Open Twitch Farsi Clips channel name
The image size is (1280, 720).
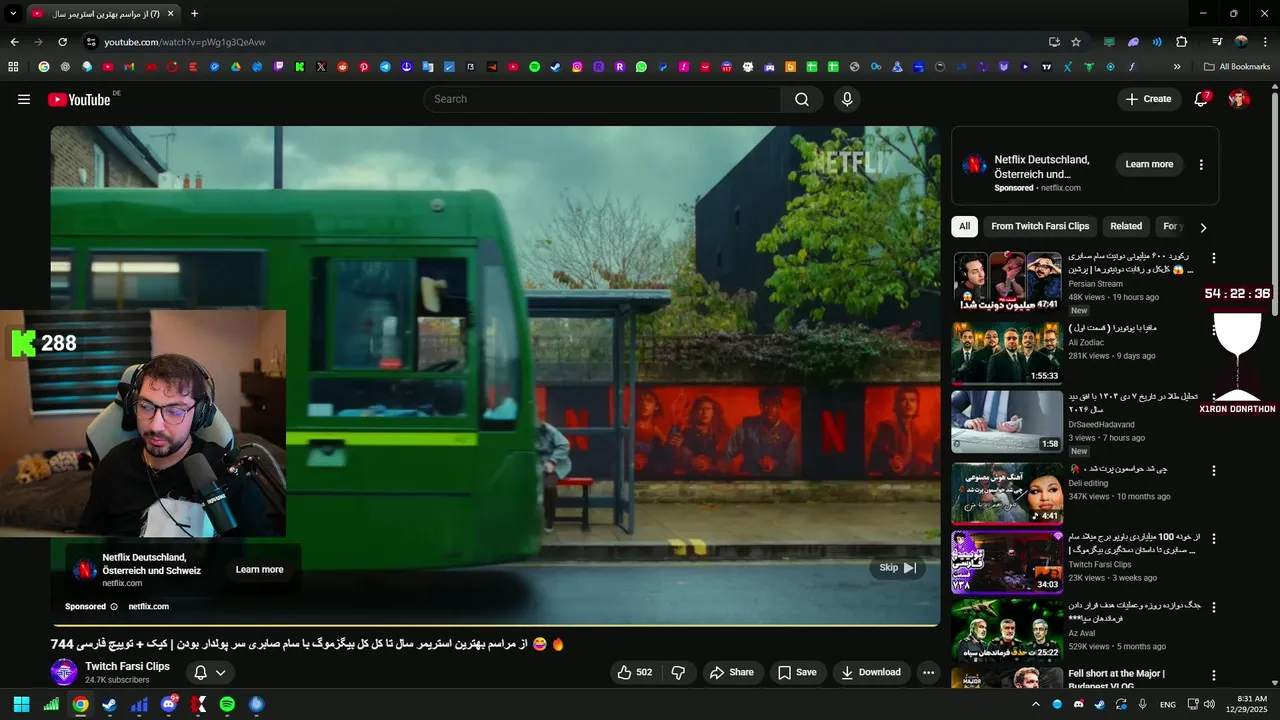pyautogui.click(x=127, y=666)
